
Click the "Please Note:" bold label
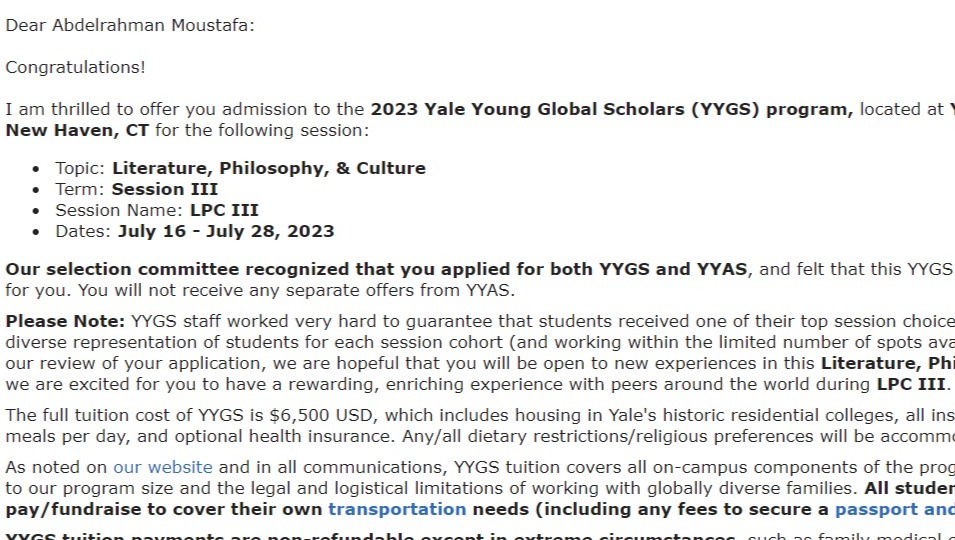point(65,321)
